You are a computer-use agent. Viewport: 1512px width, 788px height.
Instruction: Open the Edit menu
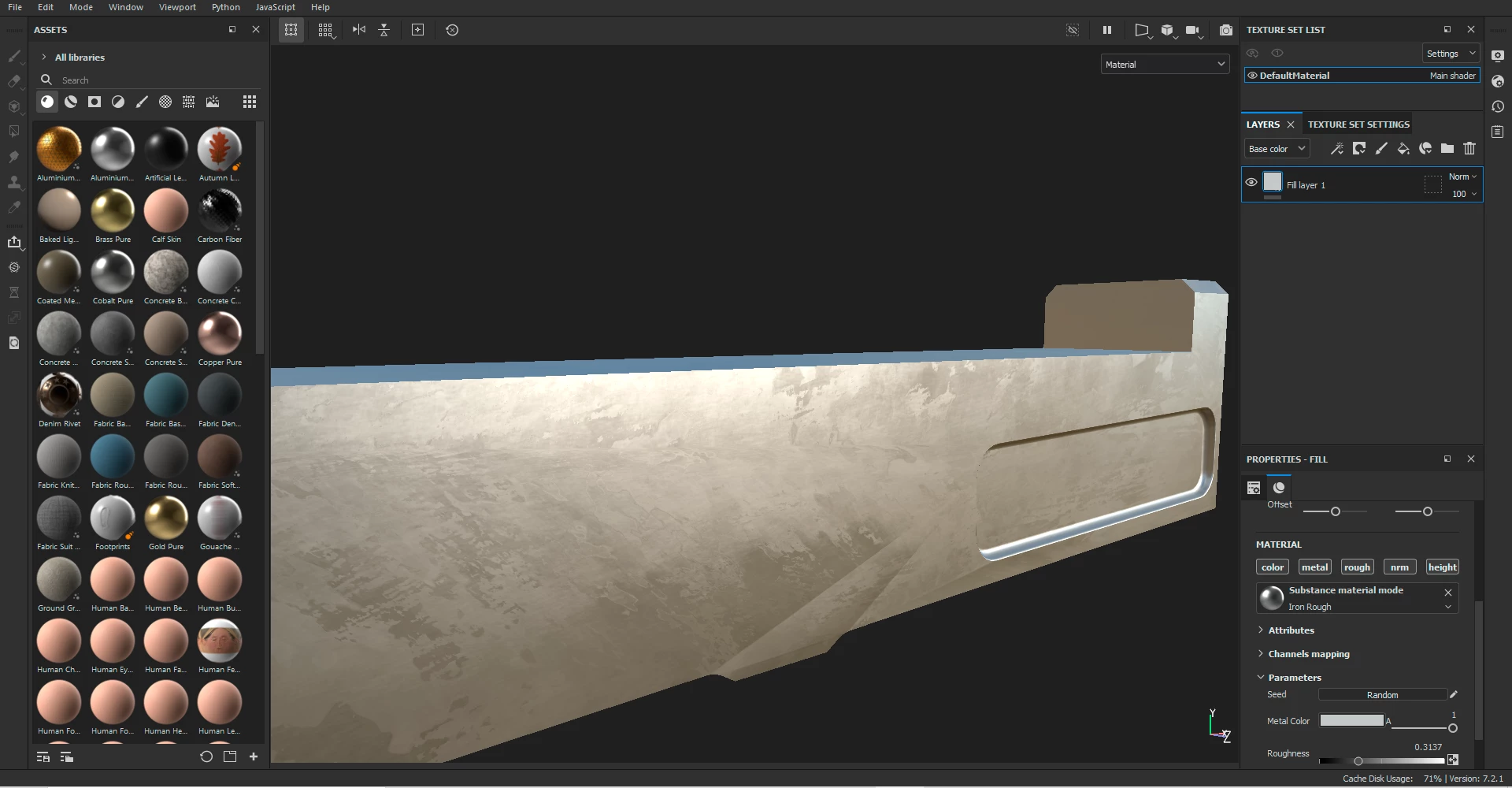(x=46, y=7)
